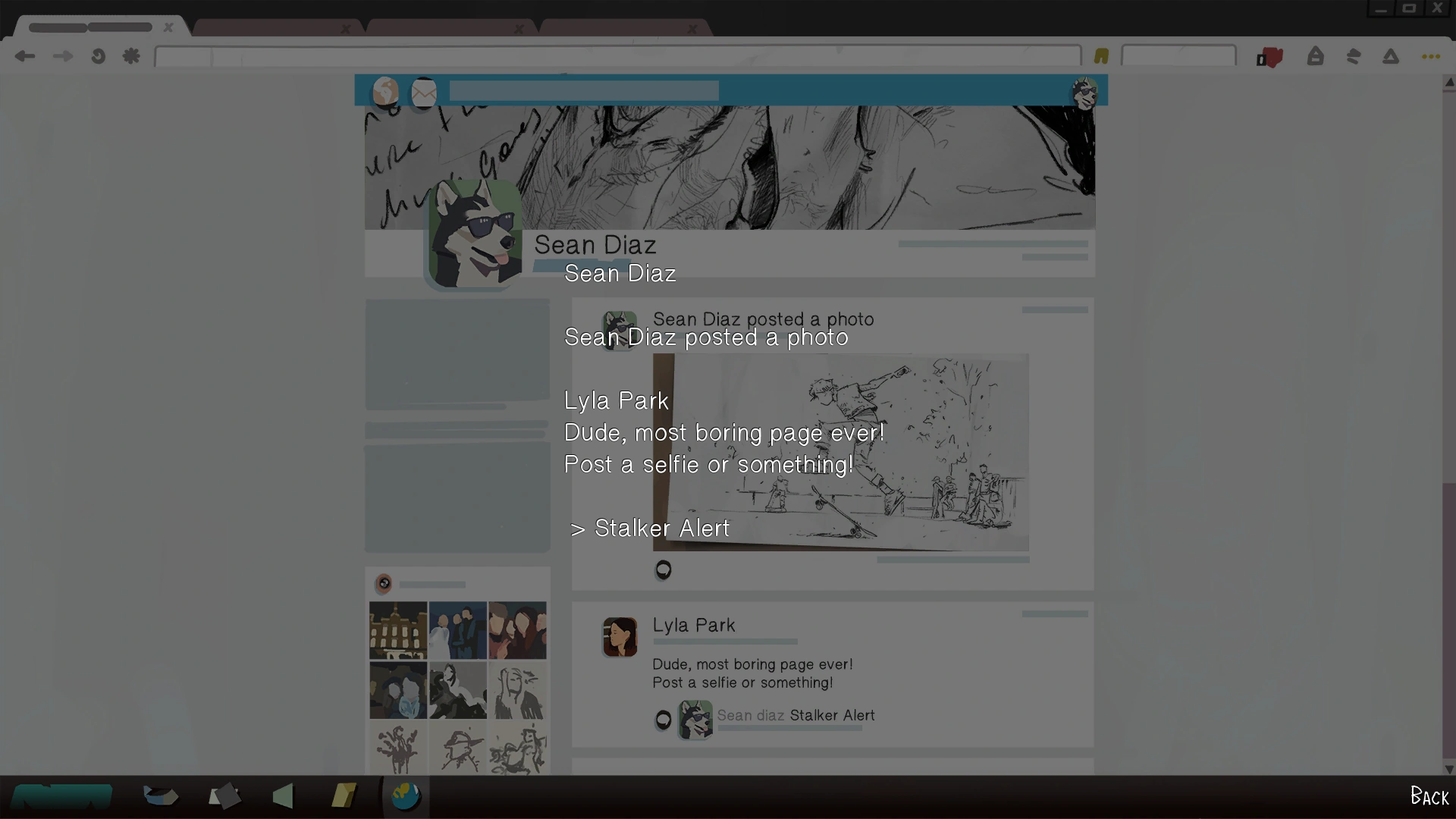Close the active first browser tab
Screen dimensions: 1456x819
[168, 27]
